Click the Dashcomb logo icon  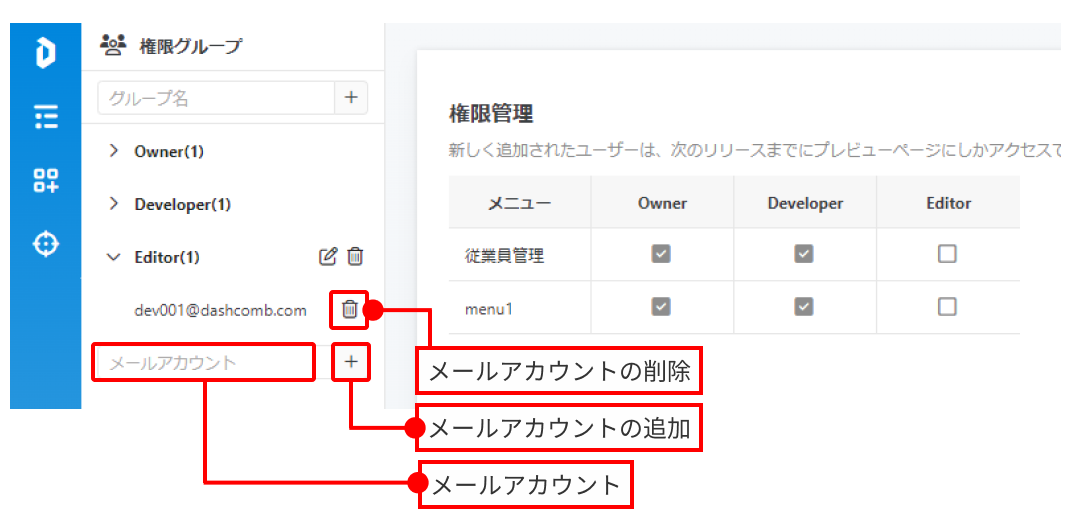[45, 52]
